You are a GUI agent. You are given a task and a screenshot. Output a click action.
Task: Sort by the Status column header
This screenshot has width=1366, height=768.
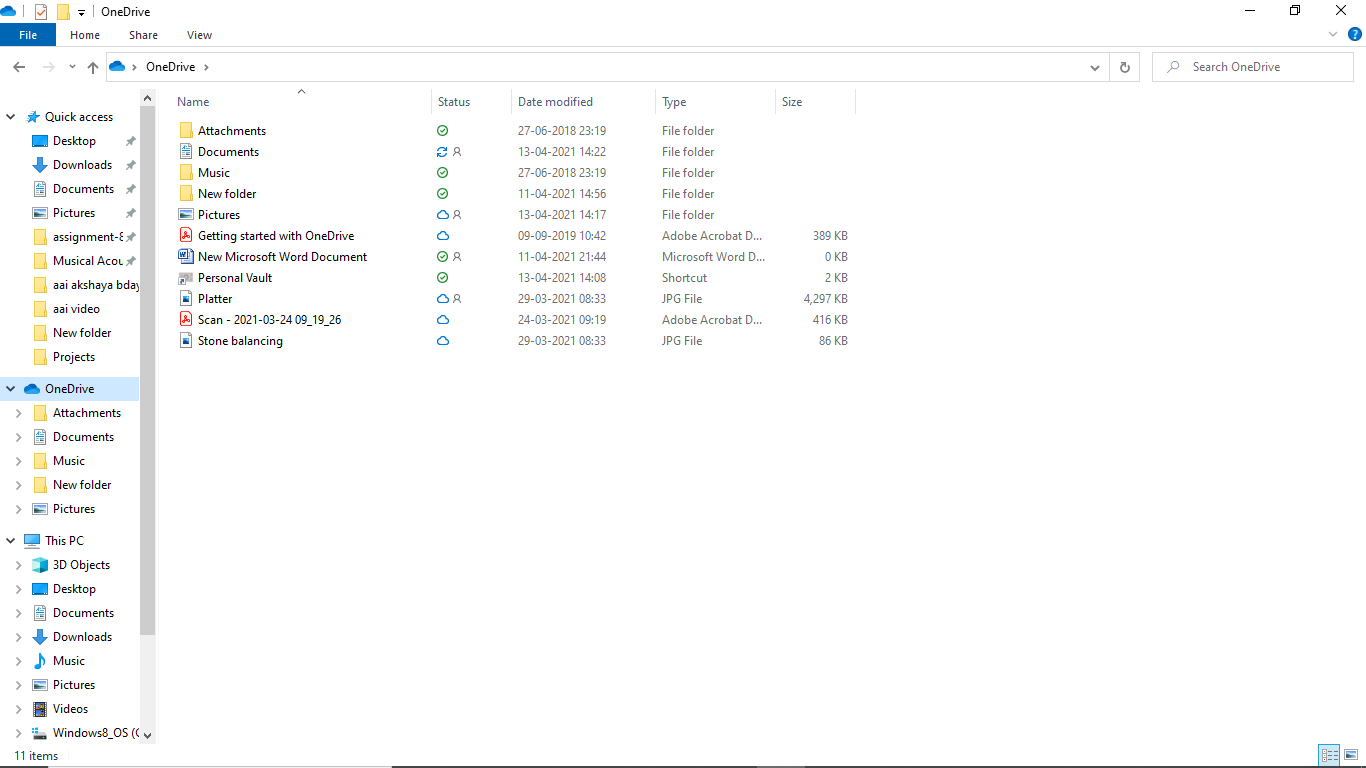tap(471, 102)
